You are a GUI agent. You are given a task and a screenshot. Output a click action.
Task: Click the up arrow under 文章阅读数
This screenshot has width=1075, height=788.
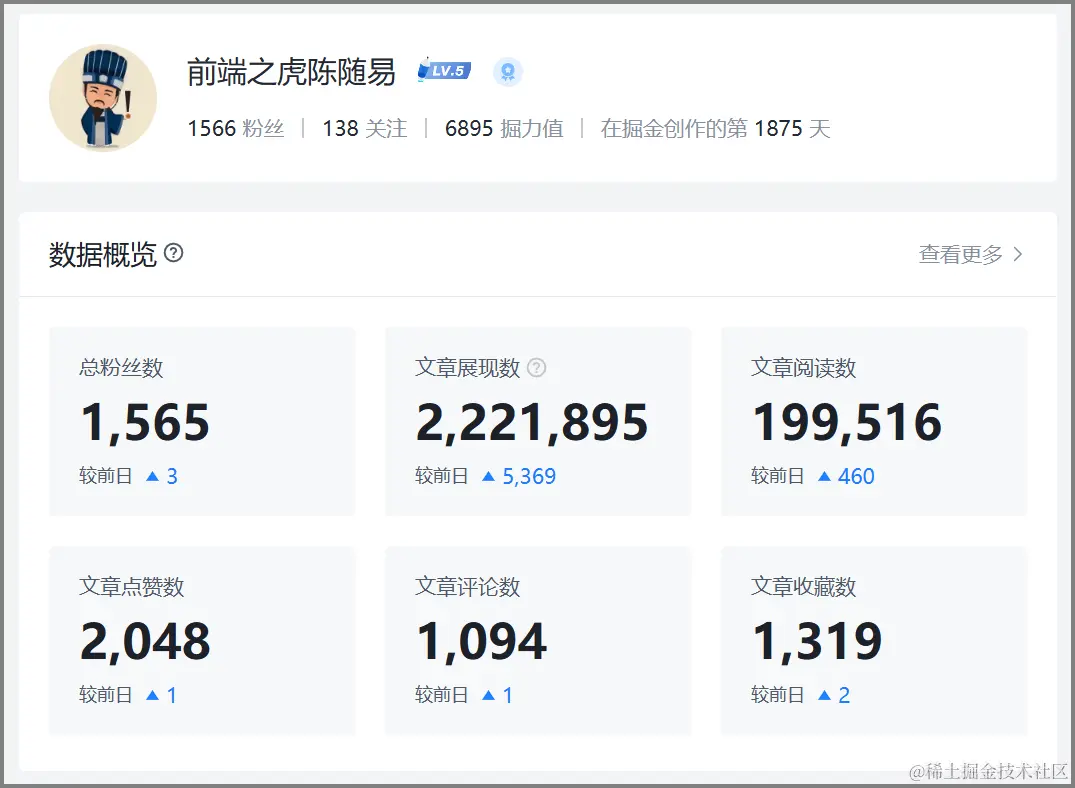pos(825,476)
